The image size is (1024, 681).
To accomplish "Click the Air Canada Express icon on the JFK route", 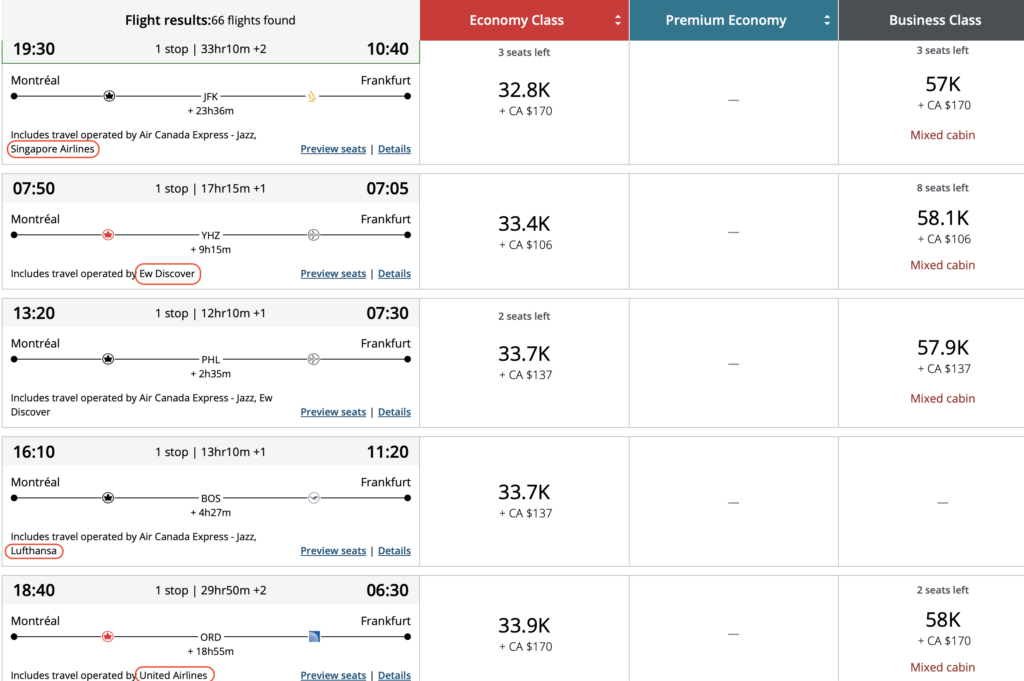I will [109, 96].
